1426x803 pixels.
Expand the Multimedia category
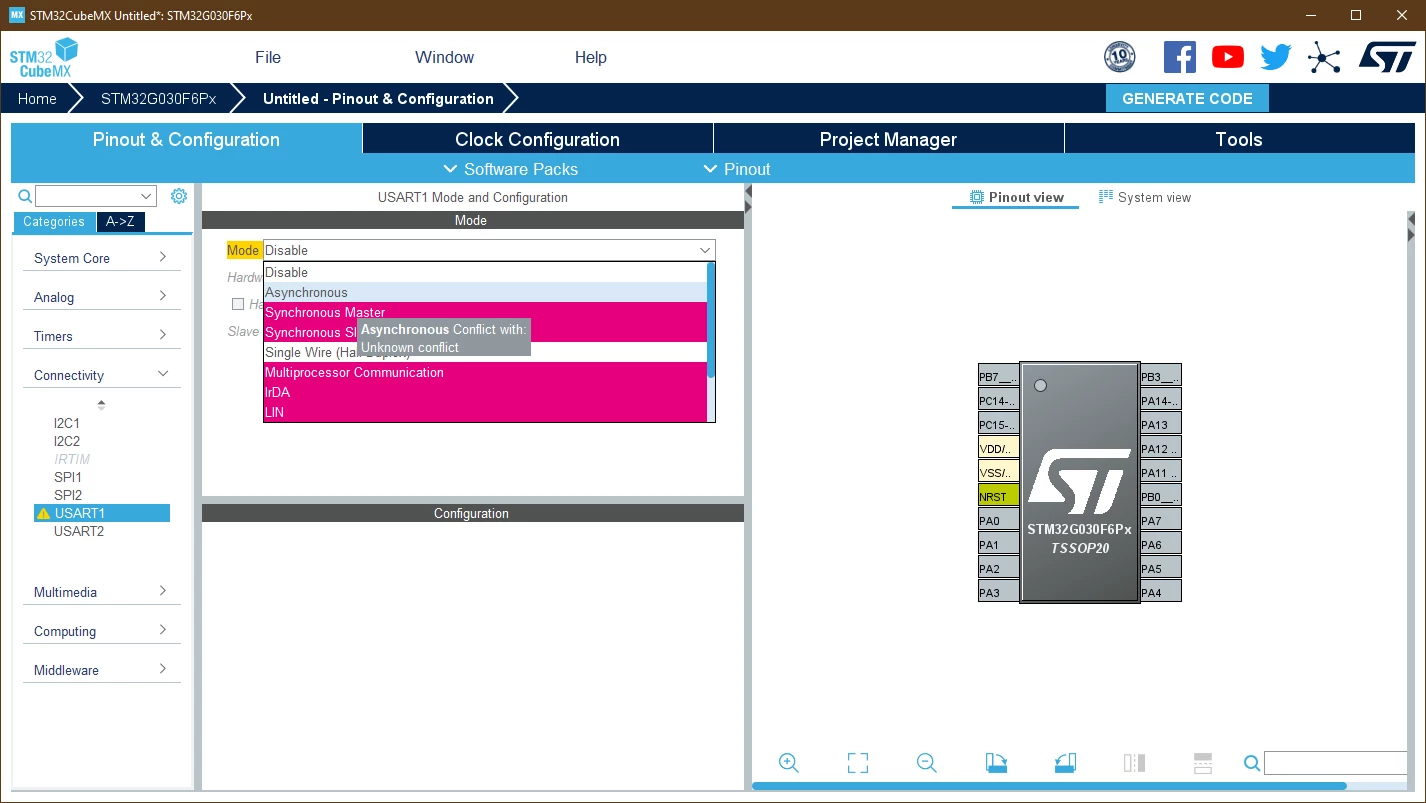(x=101, y=592)
